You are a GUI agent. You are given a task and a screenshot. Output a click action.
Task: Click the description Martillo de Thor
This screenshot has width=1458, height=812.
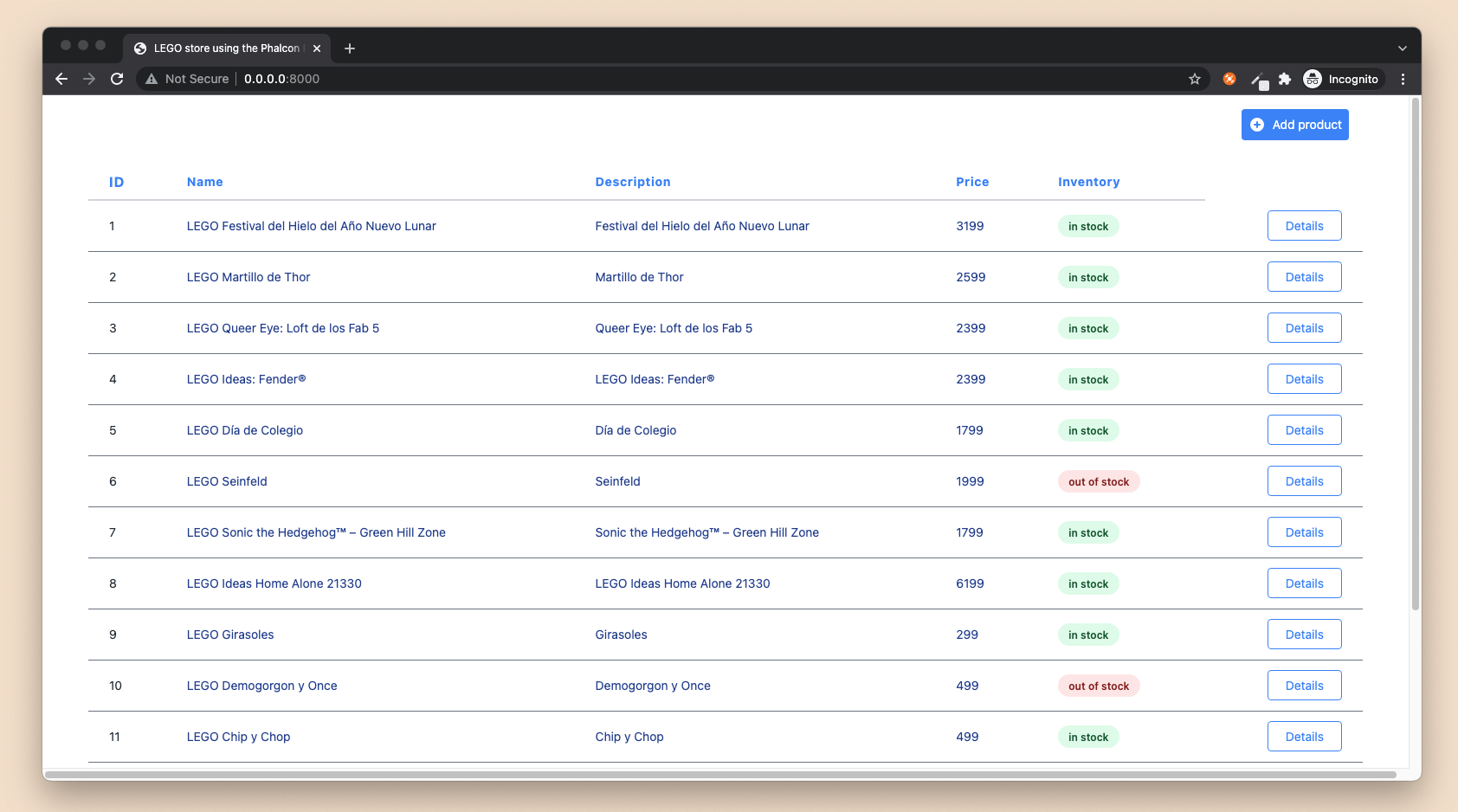pos(639,277)
